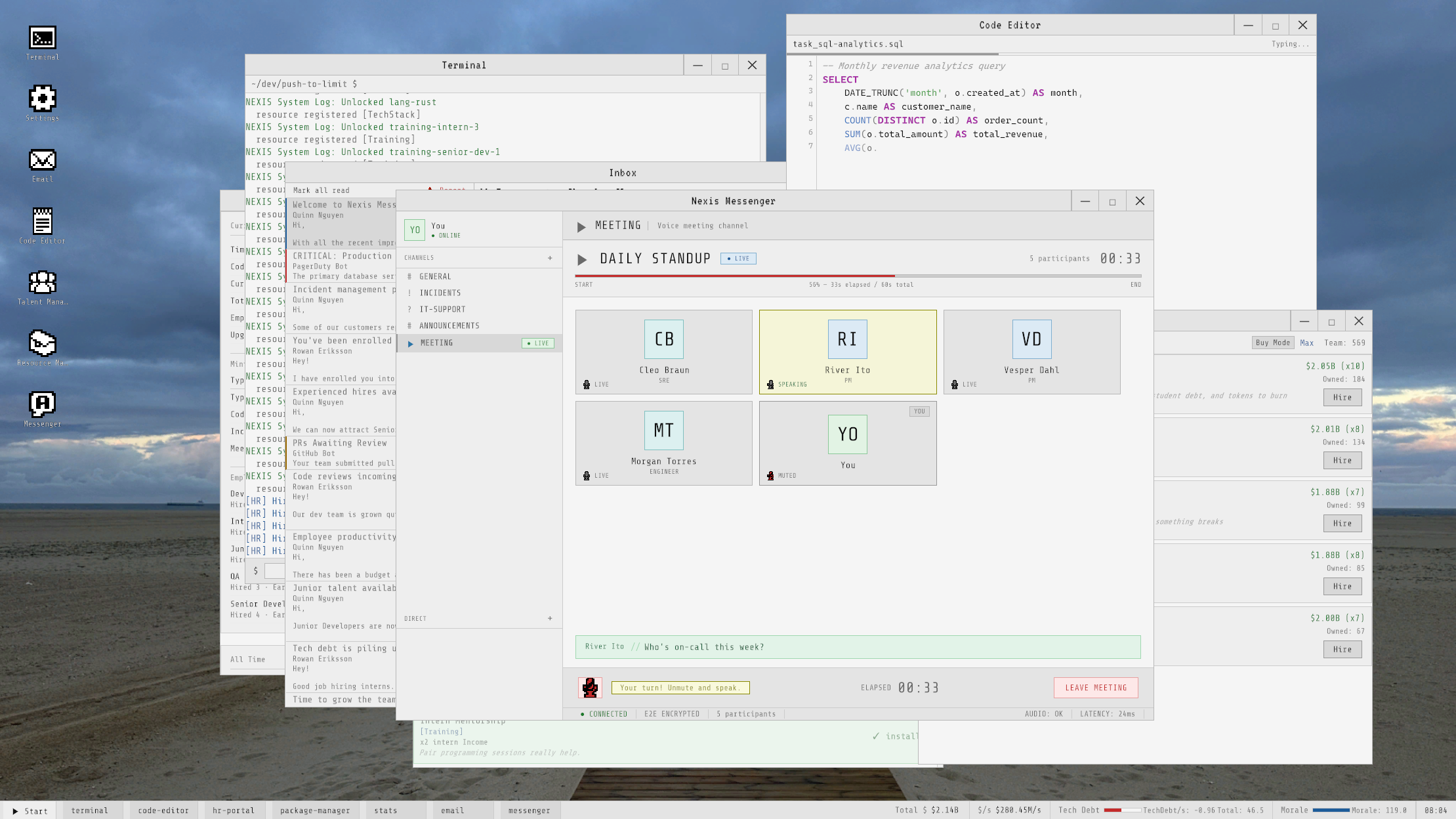Open the Messenger desktop icon
This screenshot has height=819, width=1456.
click(43, 405)
